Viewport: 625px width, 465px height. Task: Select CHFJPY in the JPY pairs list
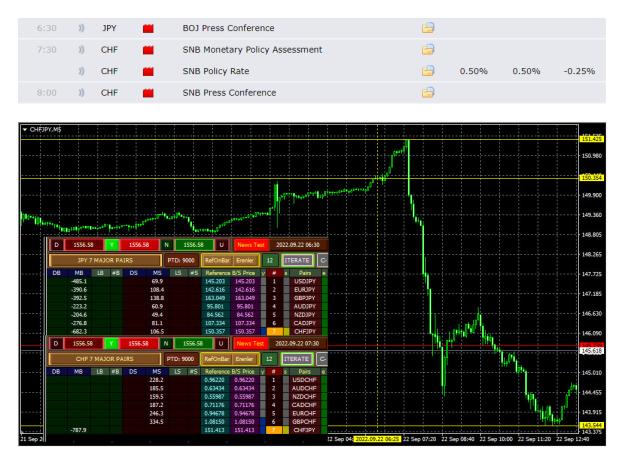point(305,332)
